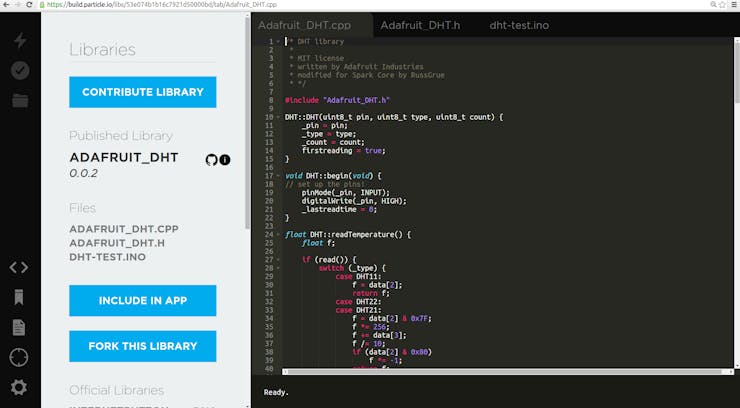Click the 'Libraries' panel heading
The image size is (740, 408).
point(102,50)
